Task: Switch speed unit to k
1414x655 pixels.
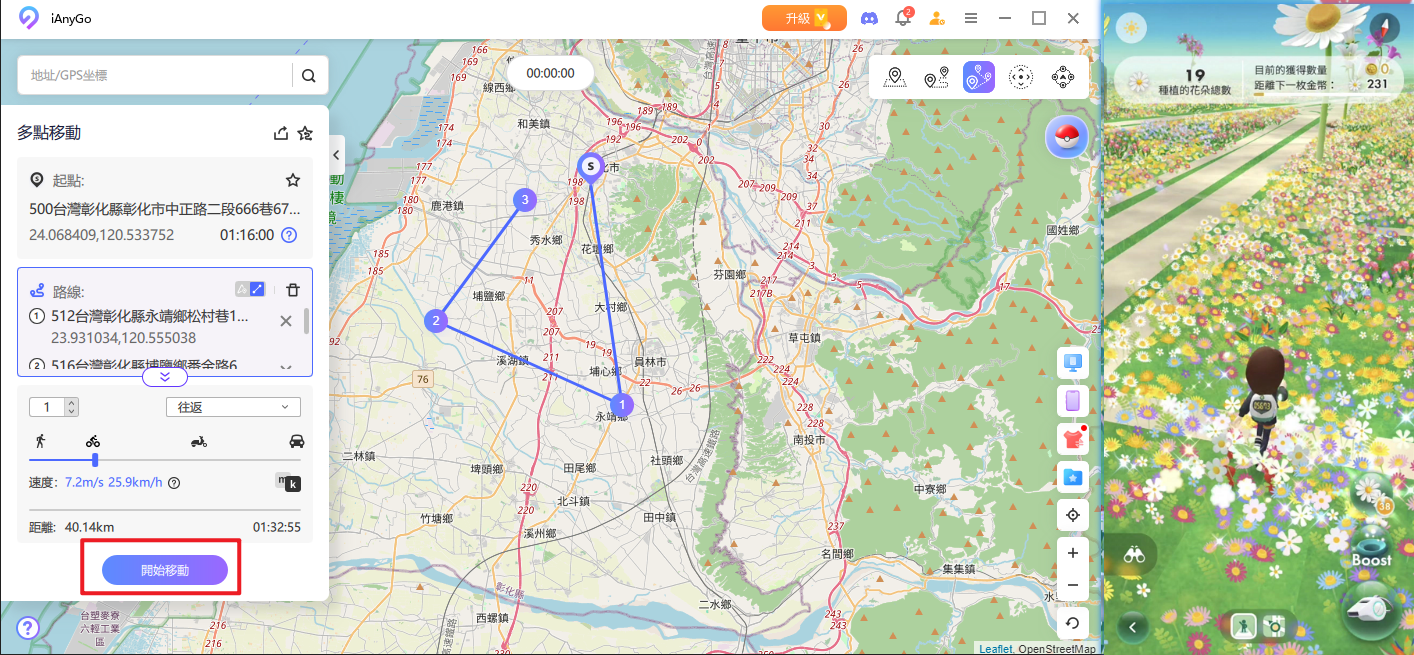Action: [x=293, y=485]
